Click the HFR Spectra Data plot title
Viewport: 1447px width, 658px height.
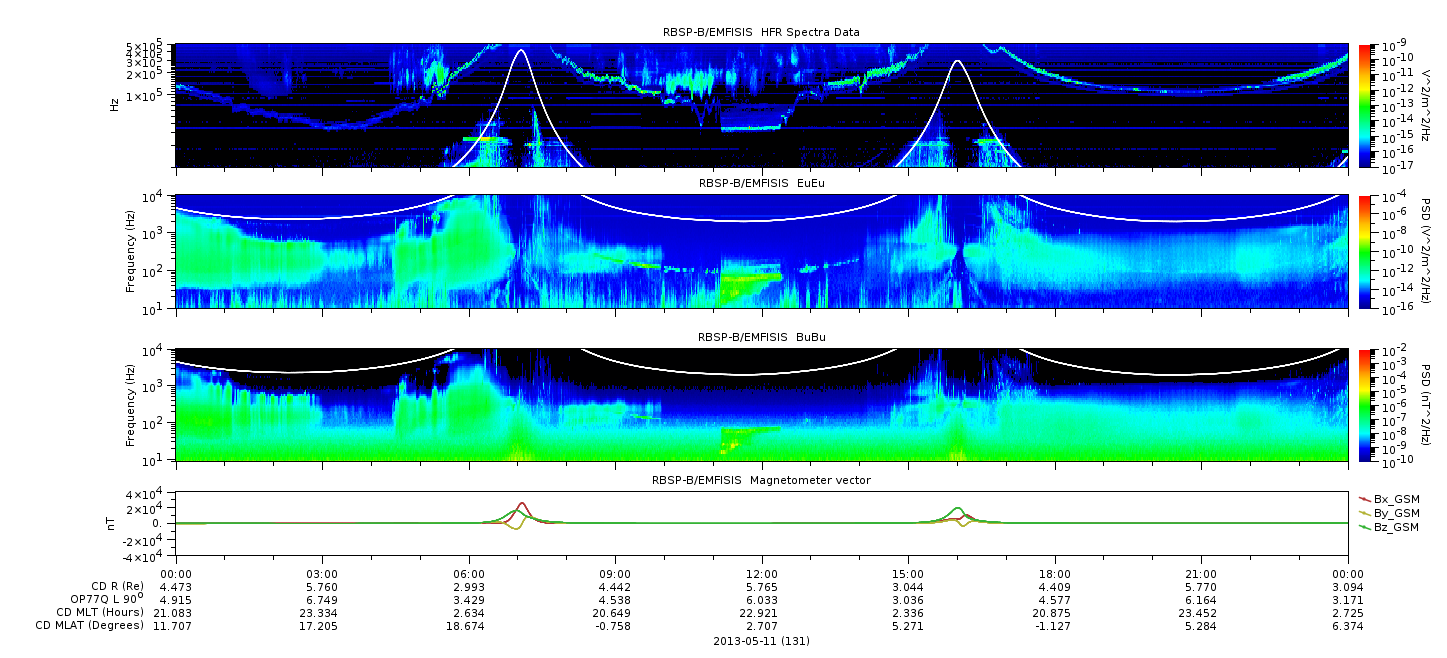pyautogui.click(x=761, y=32)
